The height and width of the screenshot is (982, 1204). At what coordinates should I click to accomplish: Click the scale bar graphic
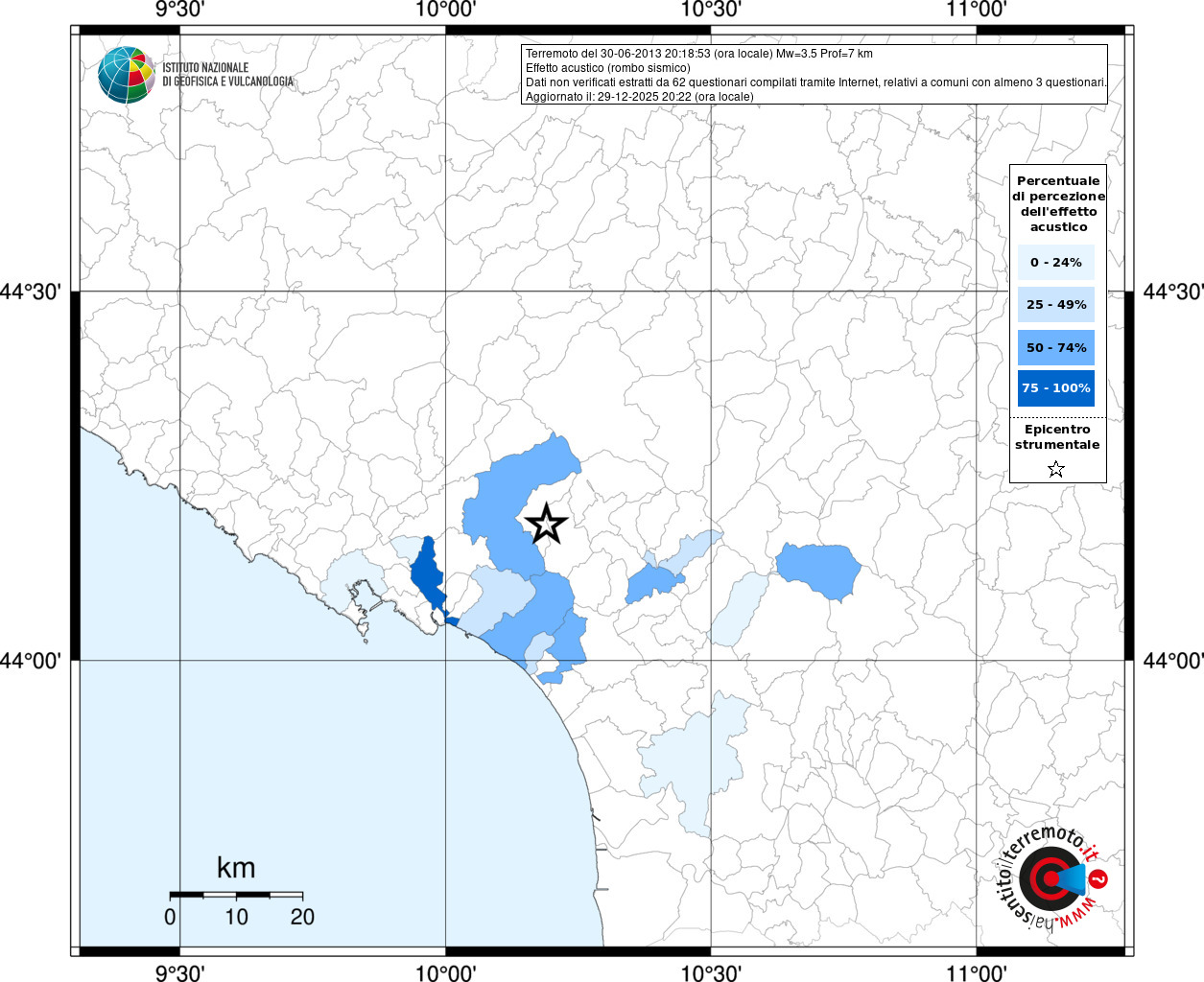236,895
